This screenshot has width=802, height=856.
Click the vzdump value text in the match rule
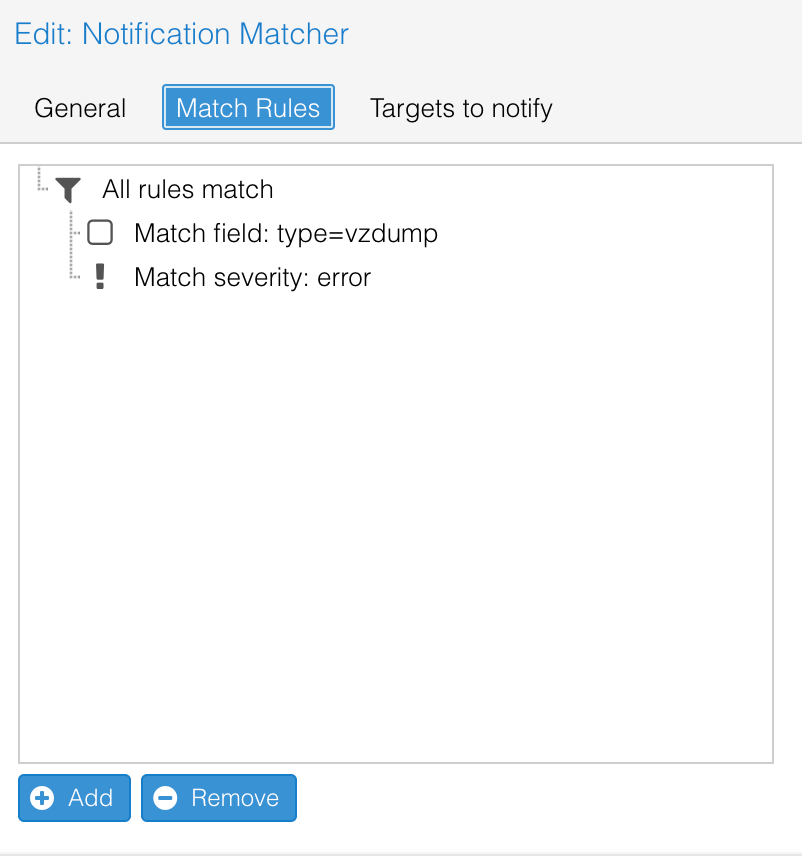(399, 233)
